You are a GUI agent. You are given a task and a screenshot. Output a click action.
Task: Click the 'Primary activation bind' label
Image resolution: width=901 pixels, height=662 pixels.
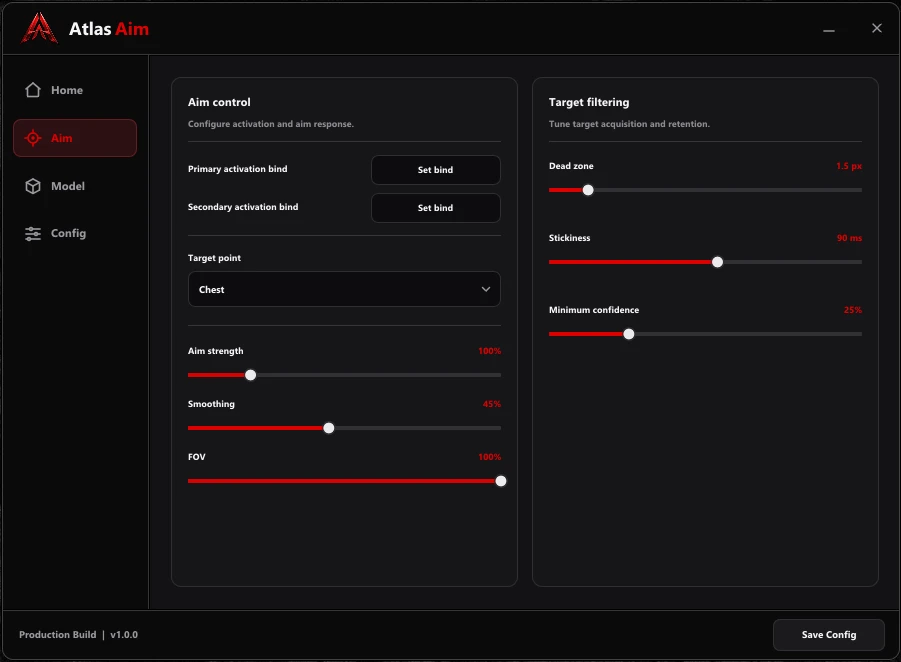[237, 169]
